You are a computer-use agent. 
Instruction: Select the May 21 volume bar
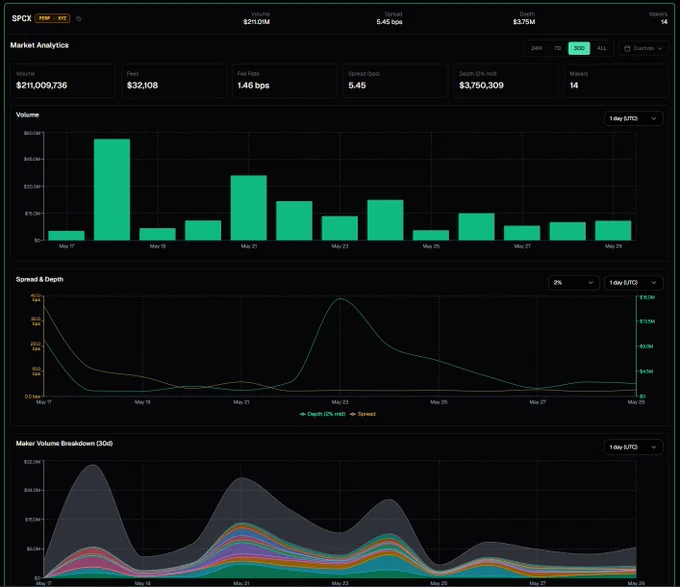click(248, 208)
